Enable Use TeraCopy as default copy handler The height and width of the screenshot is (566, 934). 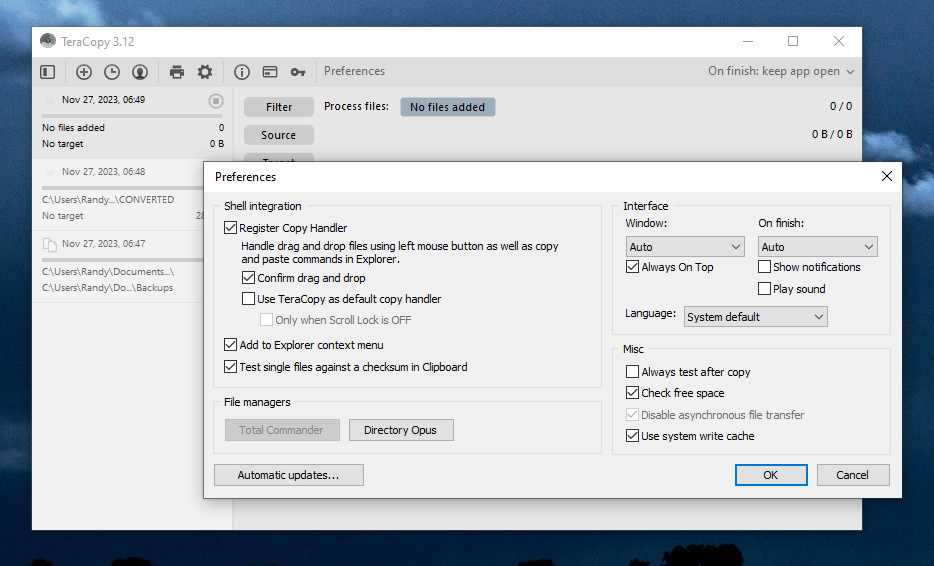click(x=248, y=298)
